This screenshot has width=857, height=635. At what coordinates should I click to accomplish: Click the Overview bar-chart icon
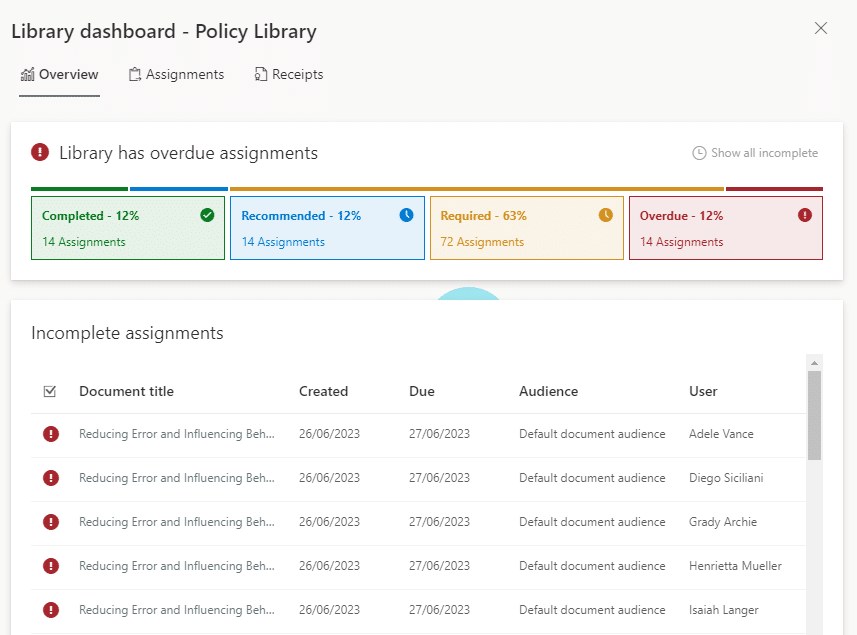click(27, 73)
